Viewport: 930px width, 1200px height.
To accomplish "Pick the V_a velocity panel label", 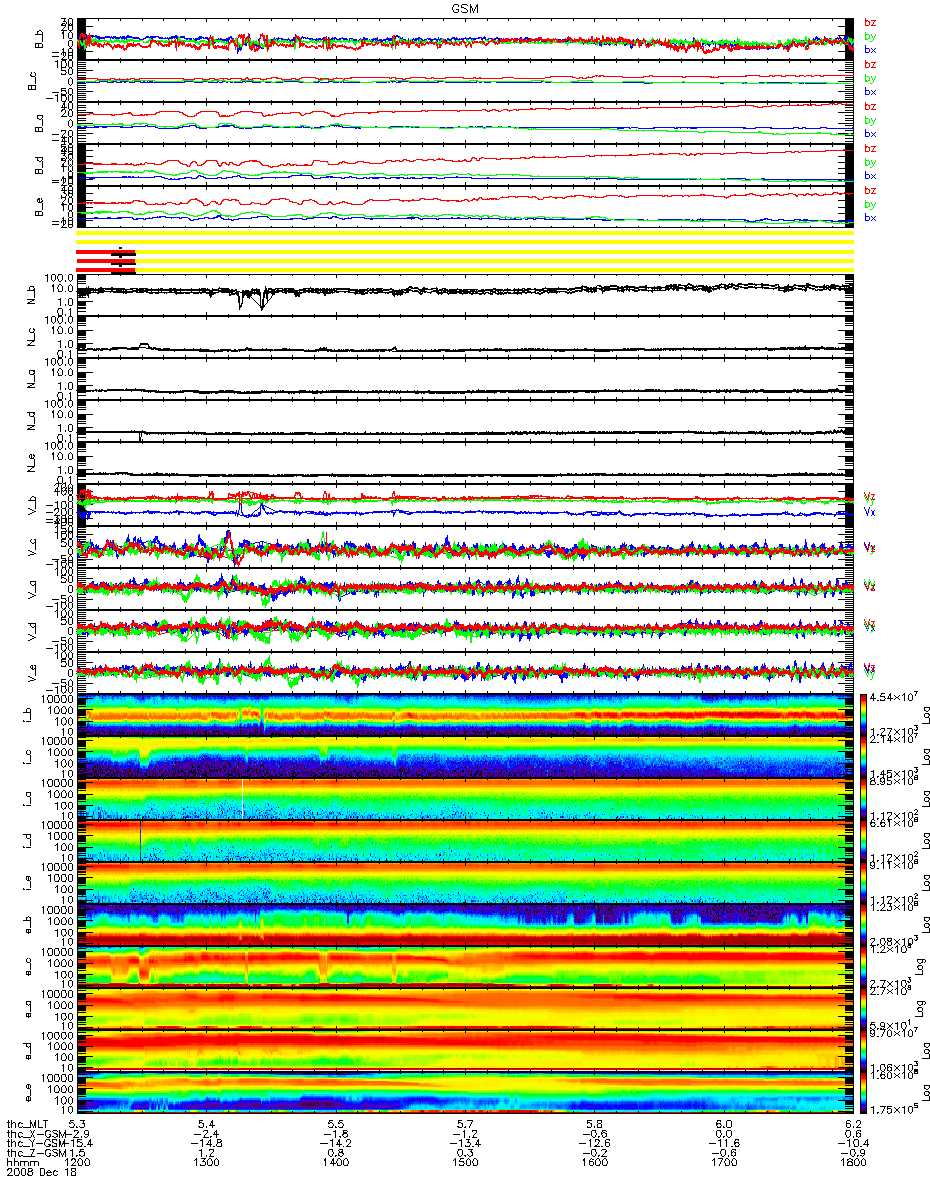I will pyautogui.click(x=34, y=588).
